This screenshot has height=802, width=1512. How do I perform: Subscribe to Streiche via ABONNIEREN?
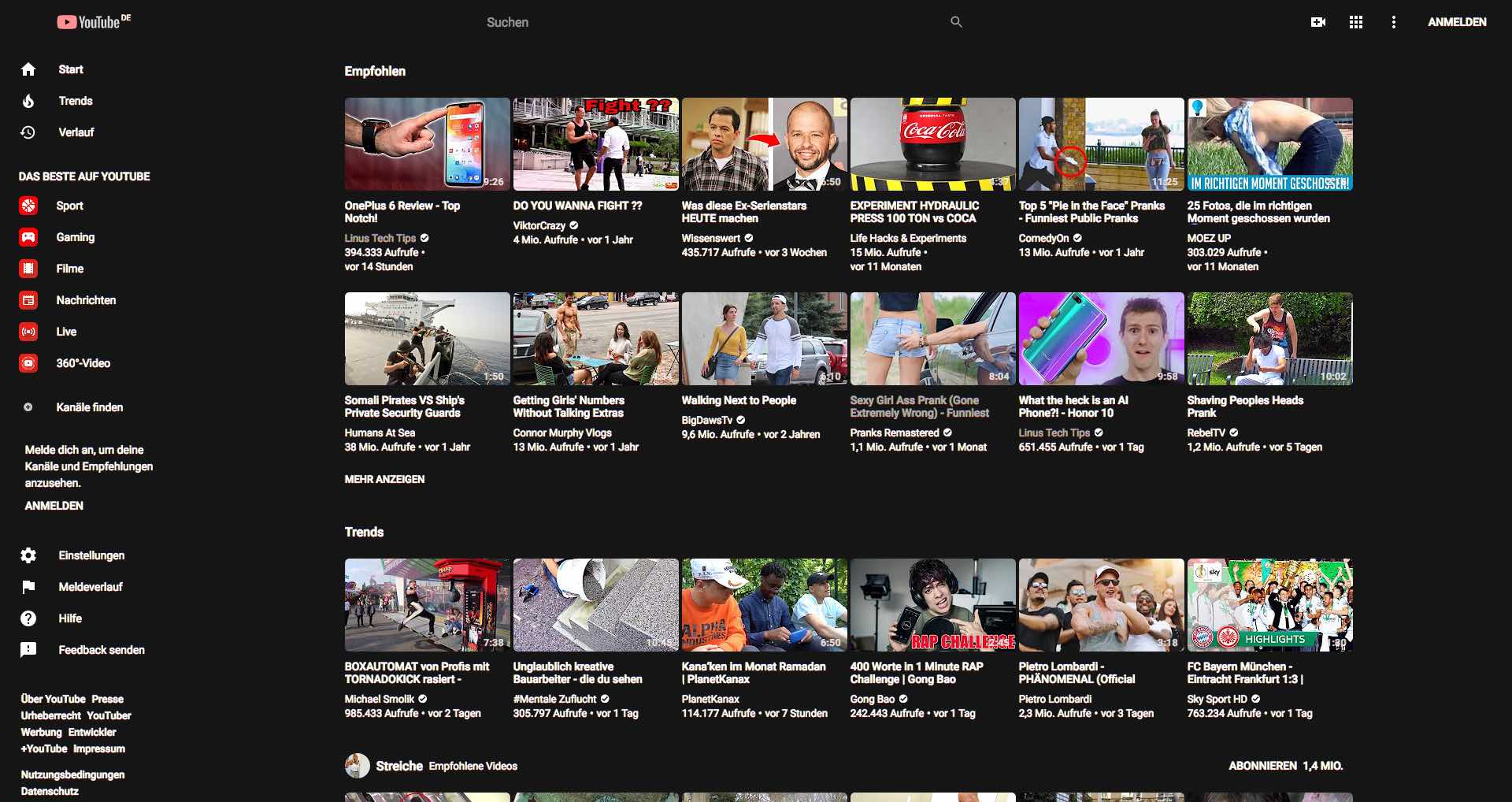click(x=1262, y=766)
